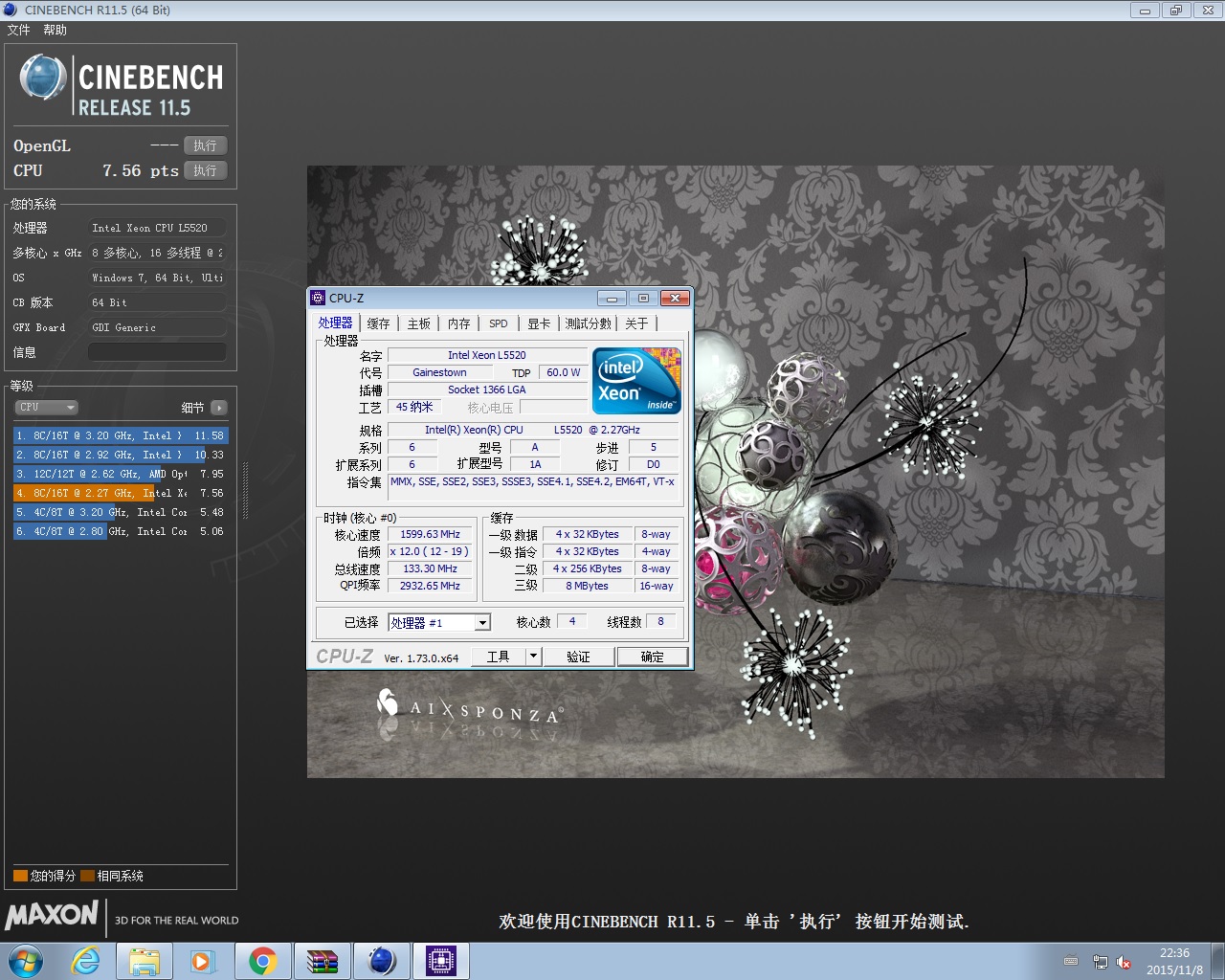This screenshot has width=1225, height=980.
Task: Click the 确定 button in CPU-Z
Action: point(652,657)
